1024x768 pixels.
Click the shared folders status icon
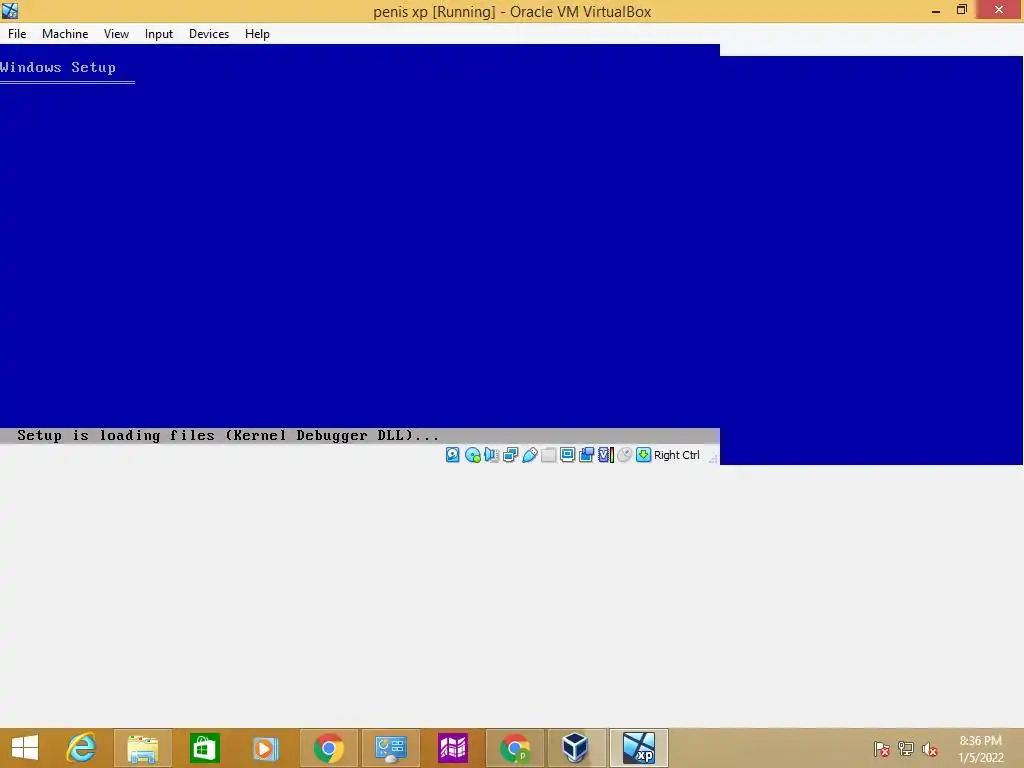pos(549,455)
